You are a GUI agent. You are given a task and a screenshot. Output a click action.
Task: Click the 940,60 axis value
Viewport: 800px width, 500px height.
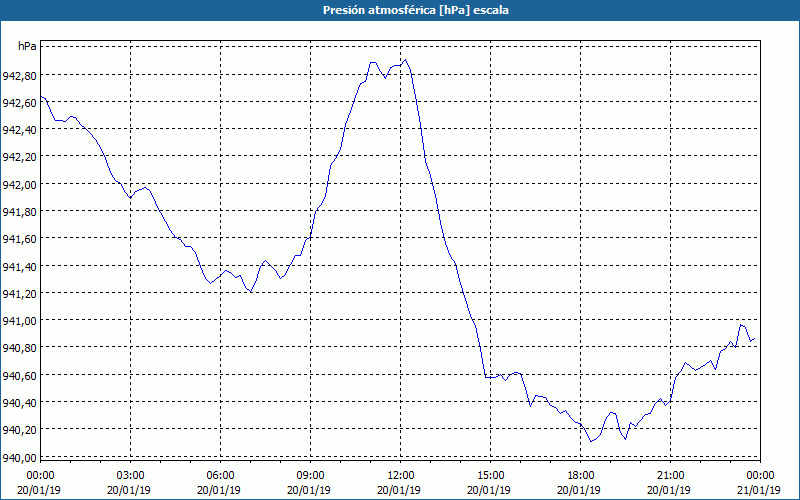click(19, 376)
